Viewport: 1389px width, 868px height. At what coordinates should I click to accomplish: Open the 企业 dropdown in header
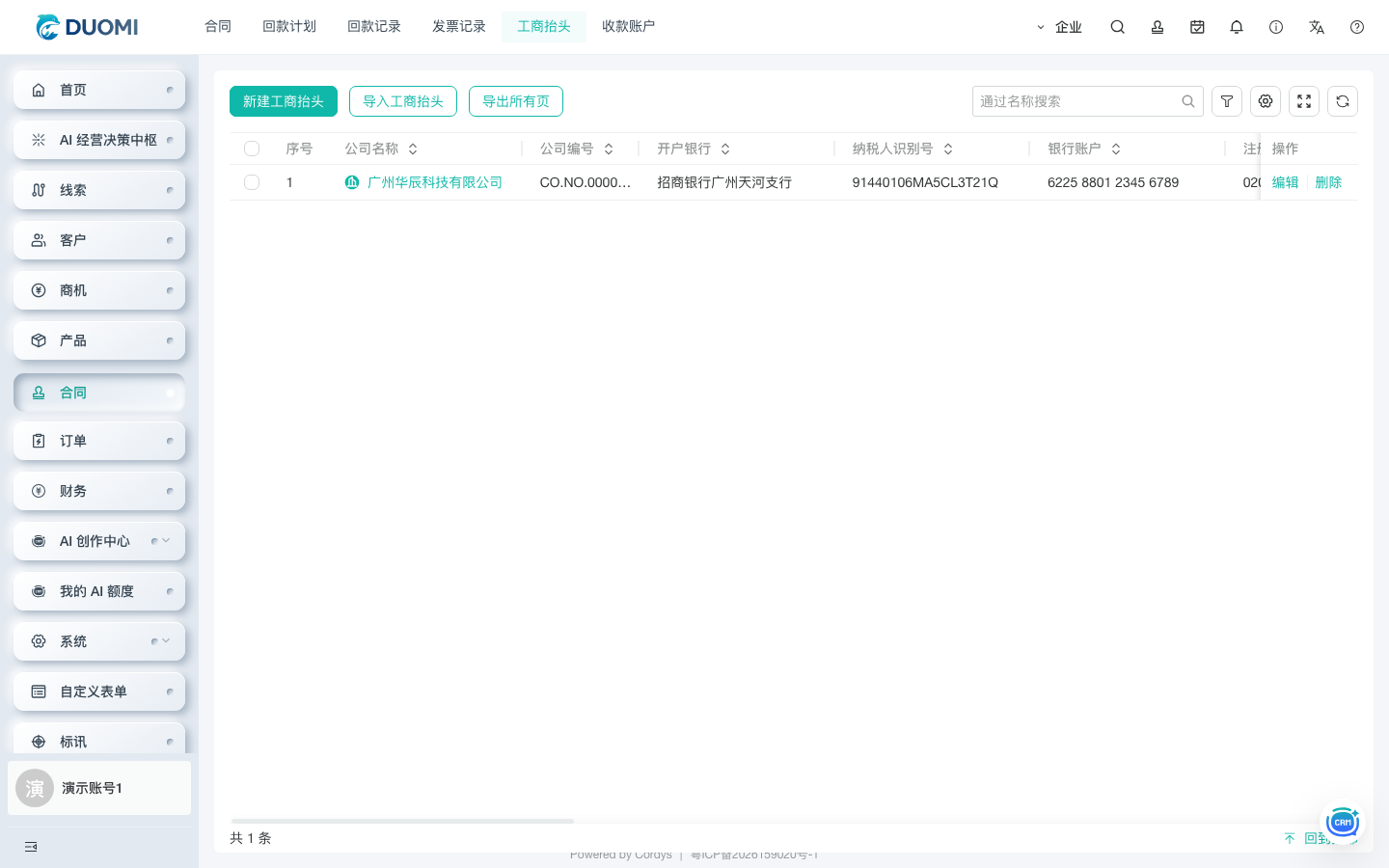tap(1059, 27)
